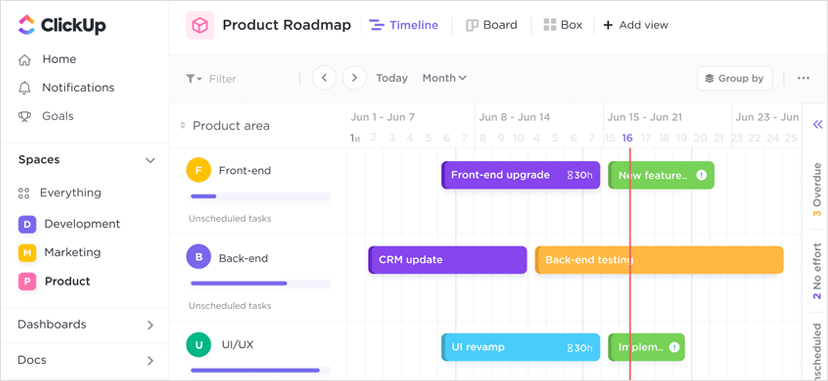
Task: Click the Jun 8 - Jun 14 week header
Action: [x=514, y=117]
